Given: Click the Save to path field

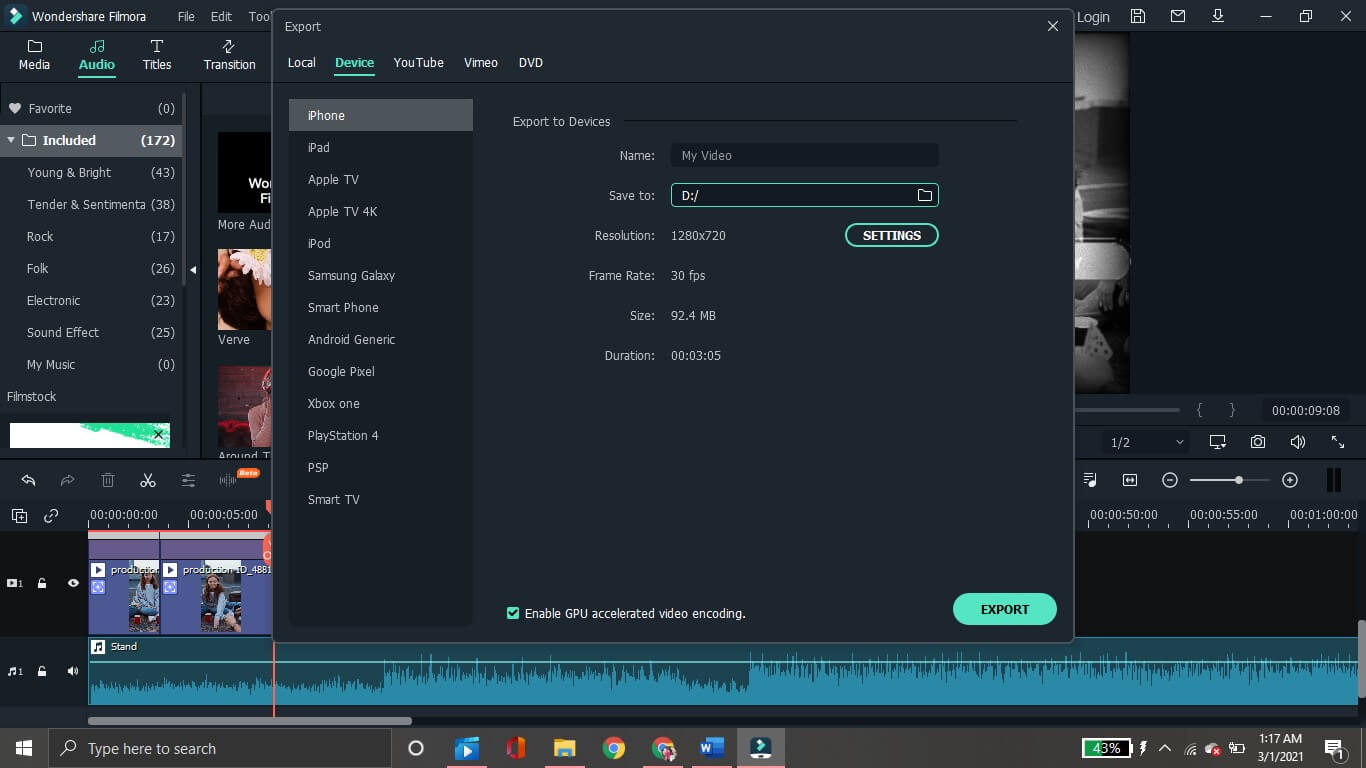Looking at the screenshot, I should [x=805, y=195].
